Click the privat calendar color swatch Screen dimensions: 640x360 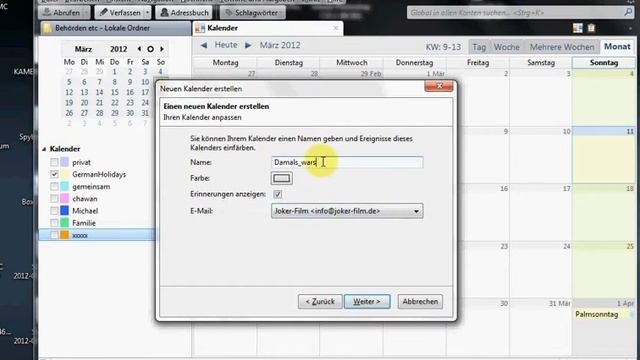[64, 162]
